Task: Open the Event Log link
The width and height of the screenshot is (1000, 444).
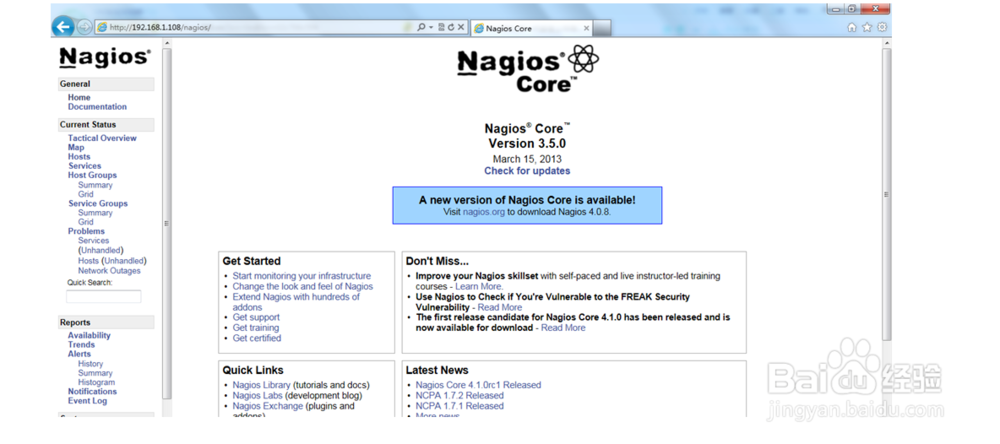Action: 87,401
